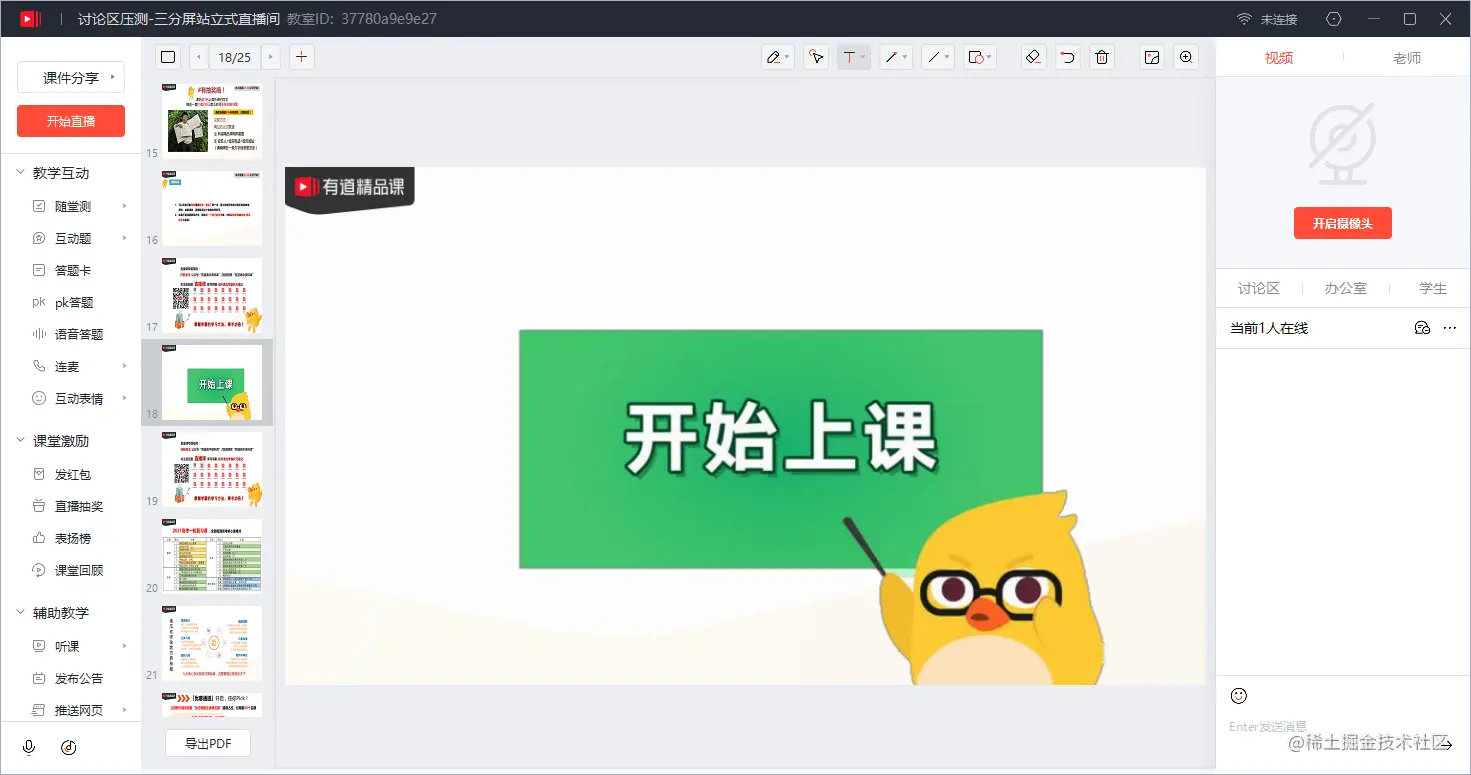Switch to the 老师 tab
This screenshot has width=1471, height=775.
[1406, 57]
